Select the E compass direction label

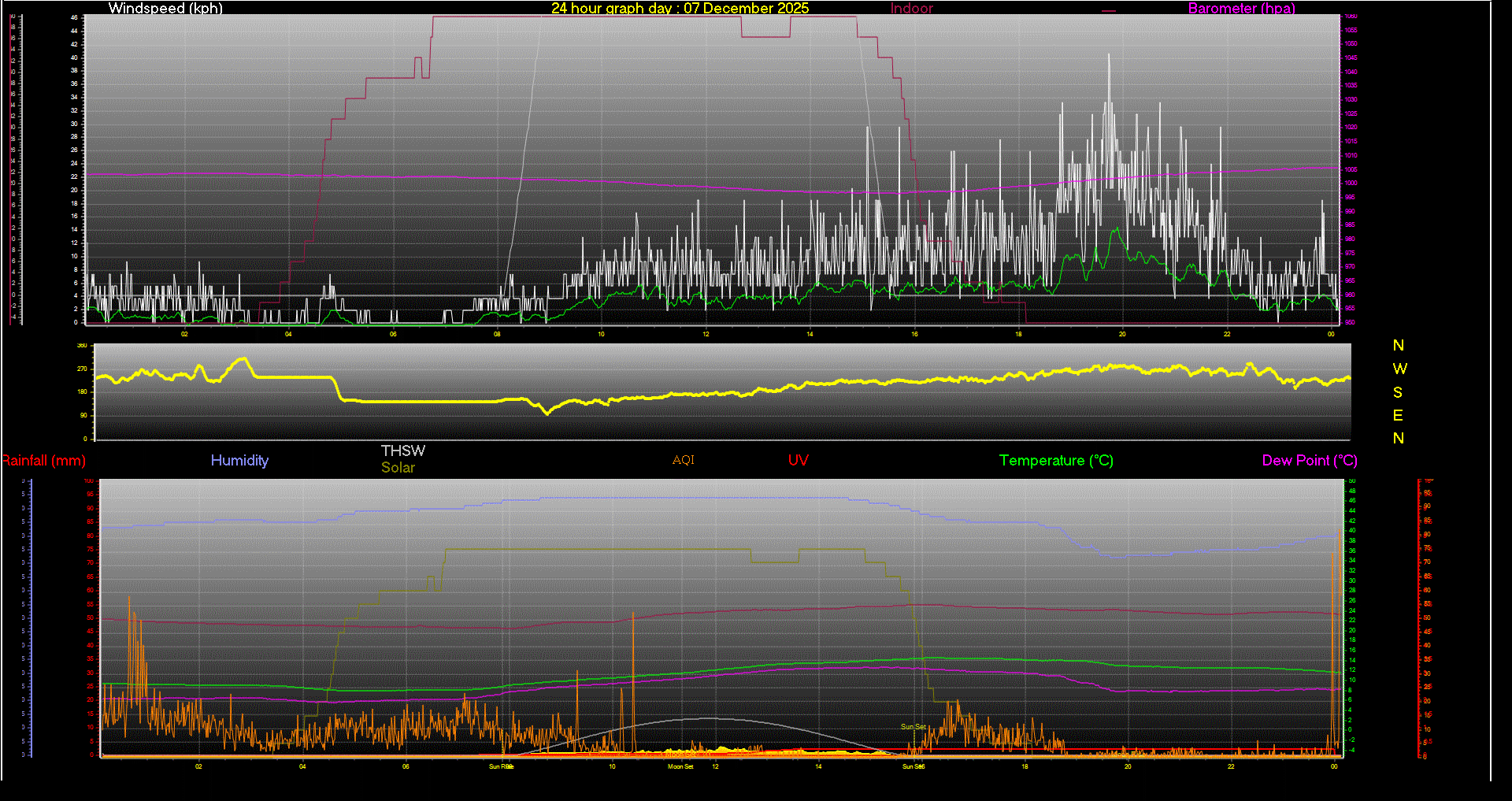pyautogui.click(x=1398, y=415)
